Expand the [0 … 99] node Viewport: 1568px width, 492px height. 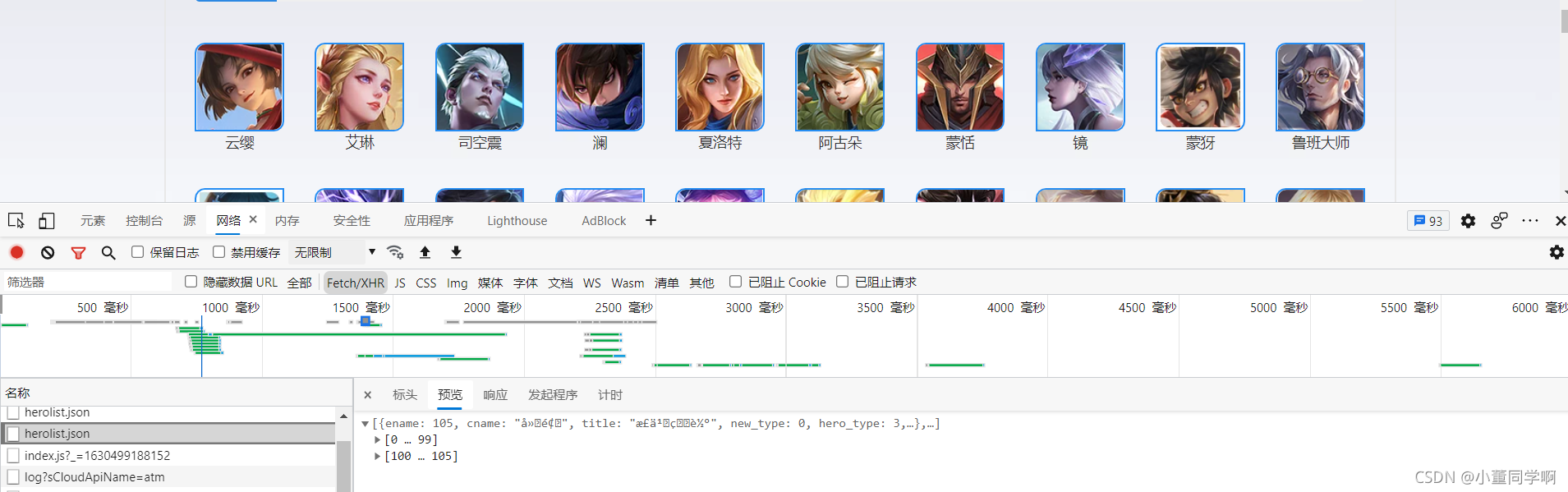378,440
